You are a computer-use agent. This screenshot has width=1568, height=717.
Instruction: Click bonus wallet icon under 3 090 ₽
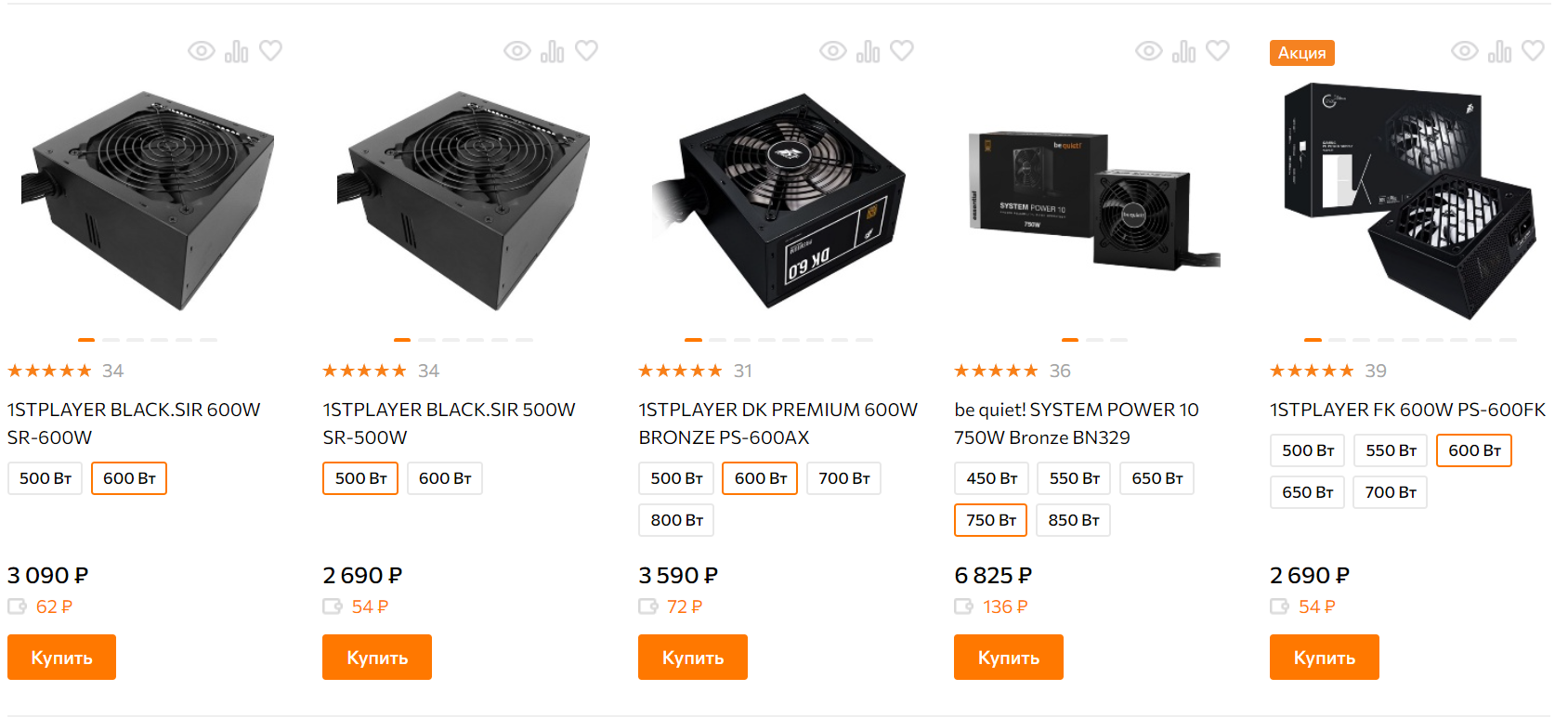18,606
